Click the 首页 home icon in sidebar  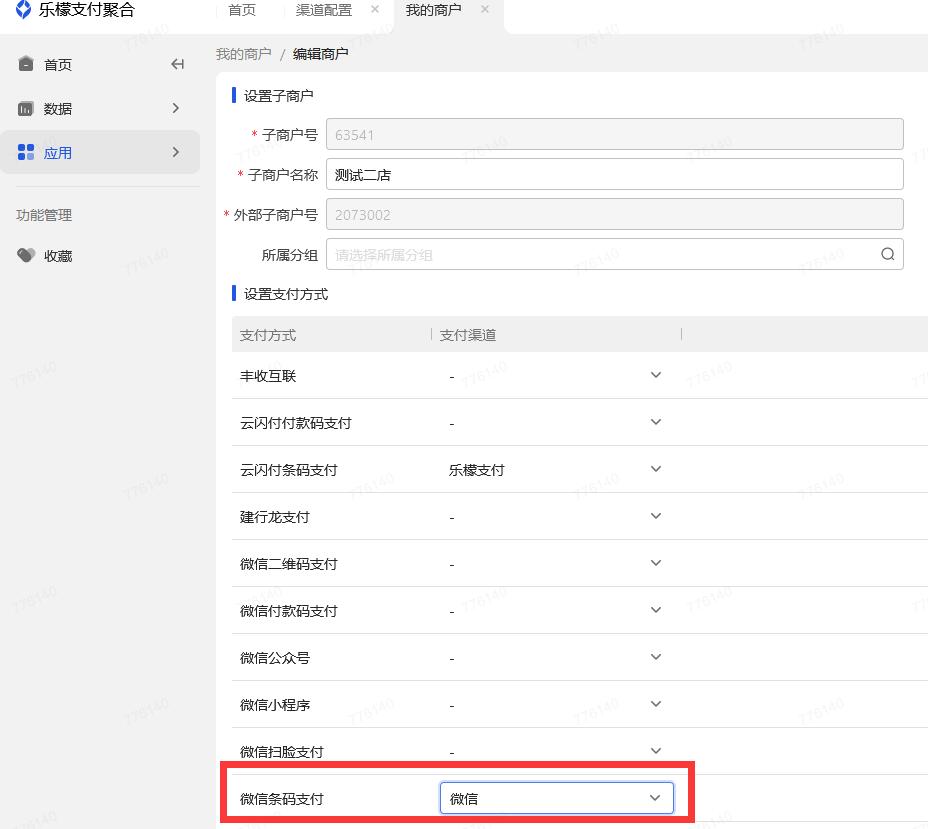(26, 63)
